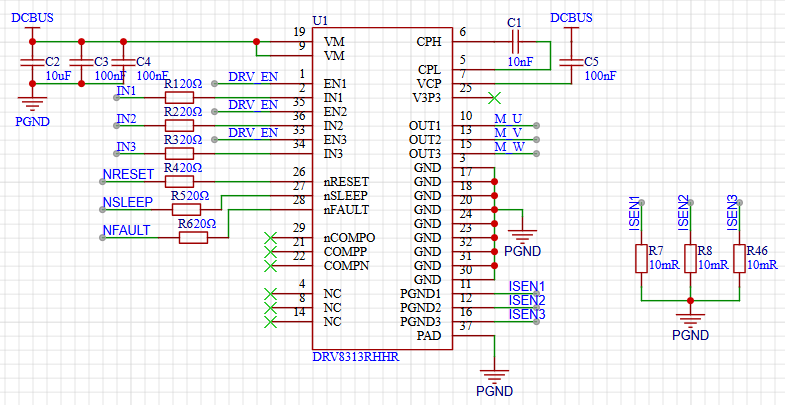Select the no-connect marker on pin 8
Image resolution: width=785 pixels, height=405 pixels.
(270, 307)
